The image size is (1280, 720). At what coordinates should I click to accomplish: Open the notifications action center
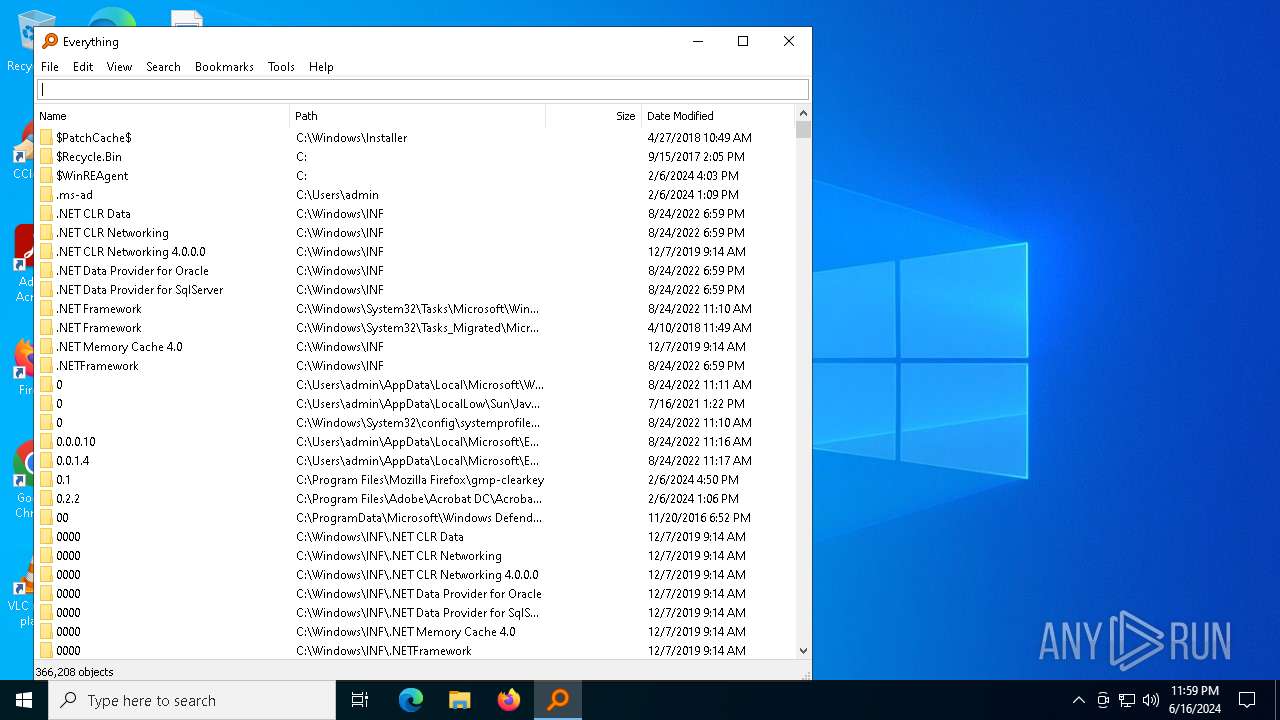(x=1247, y=700)
